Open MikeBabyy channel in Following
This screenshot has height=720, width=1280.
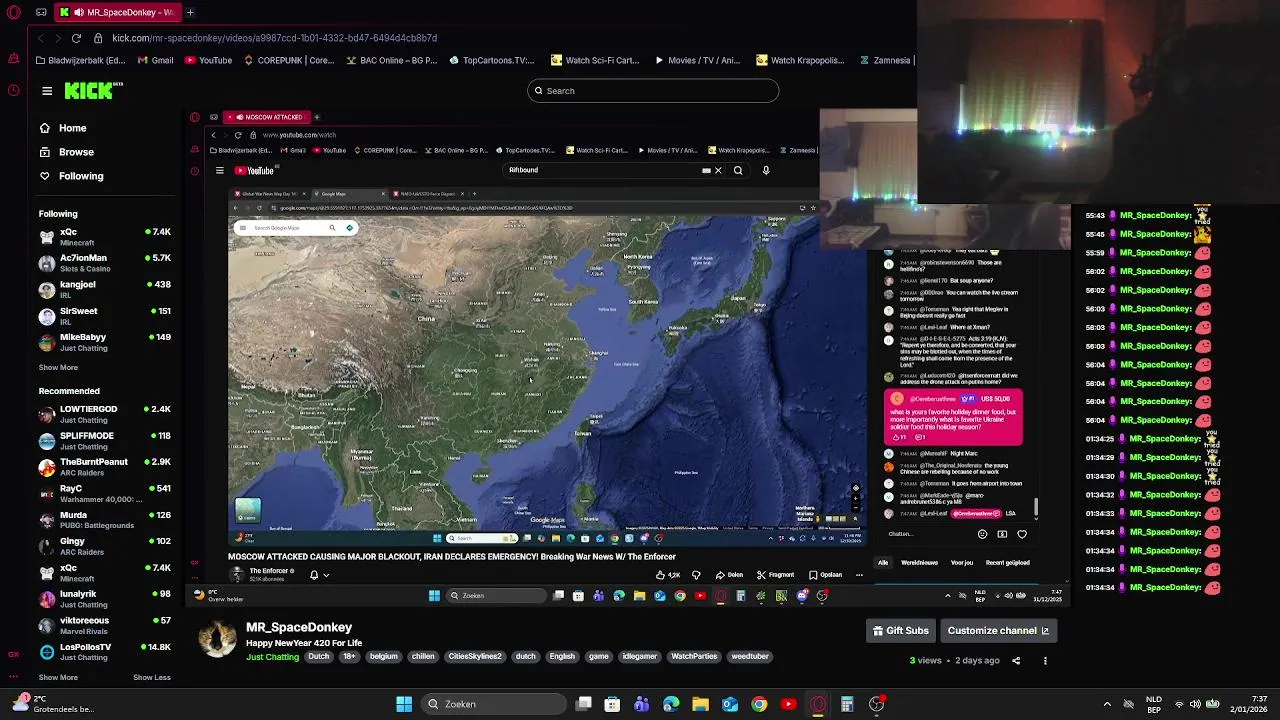(x=104, y=342)
